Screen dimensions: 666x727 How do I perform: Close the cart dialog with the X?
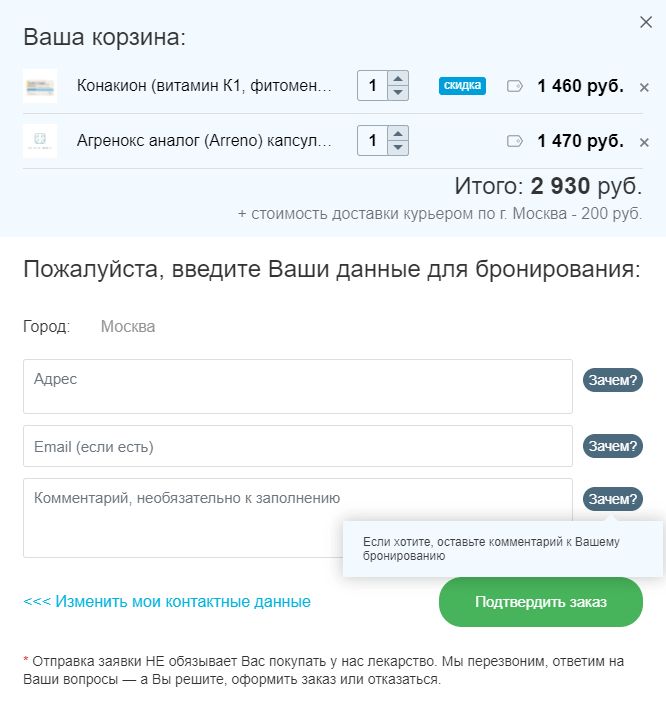[x=643, y=22]
